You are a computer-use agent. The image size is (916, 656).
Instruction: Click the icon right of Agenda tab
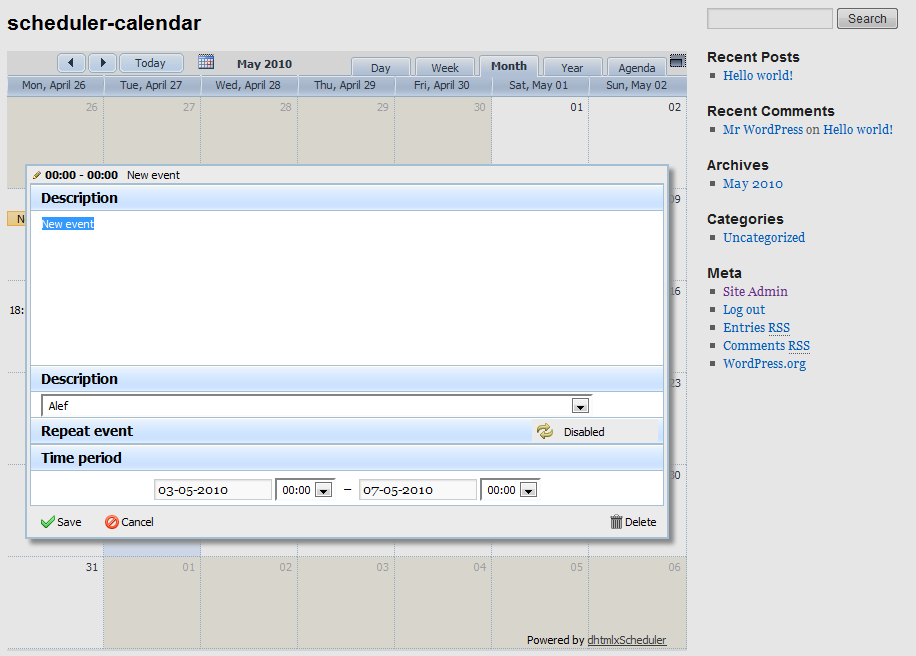[677, 61]
